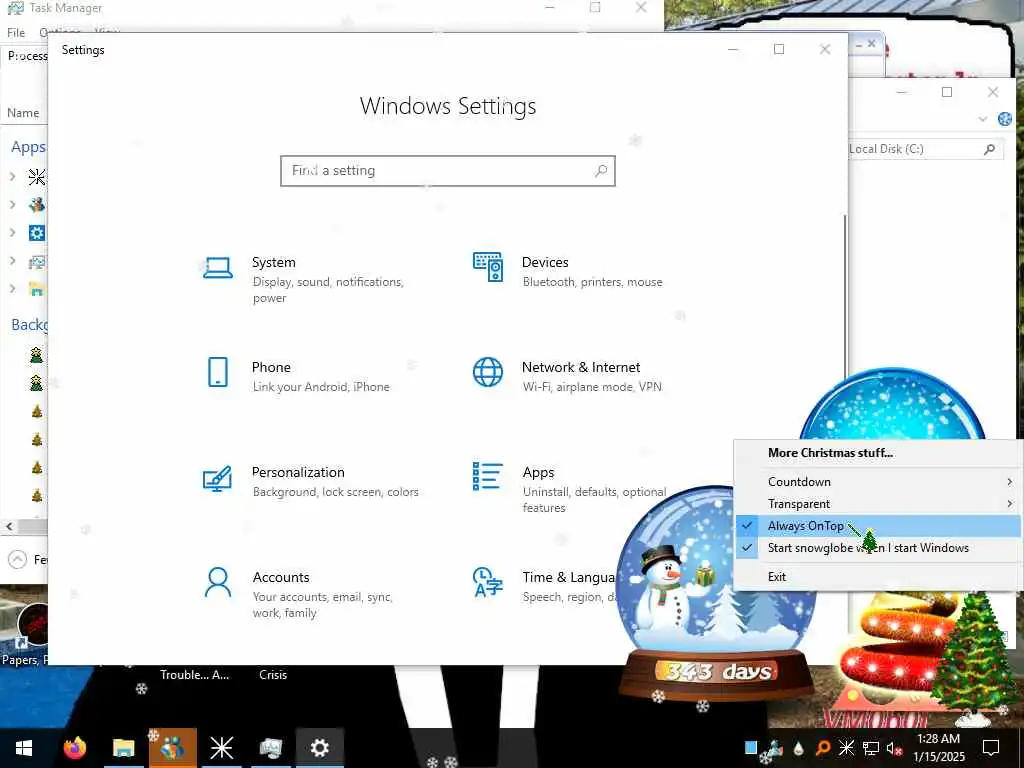
Task: Click the Crisis desktop icon label
Action: (273, 675)
